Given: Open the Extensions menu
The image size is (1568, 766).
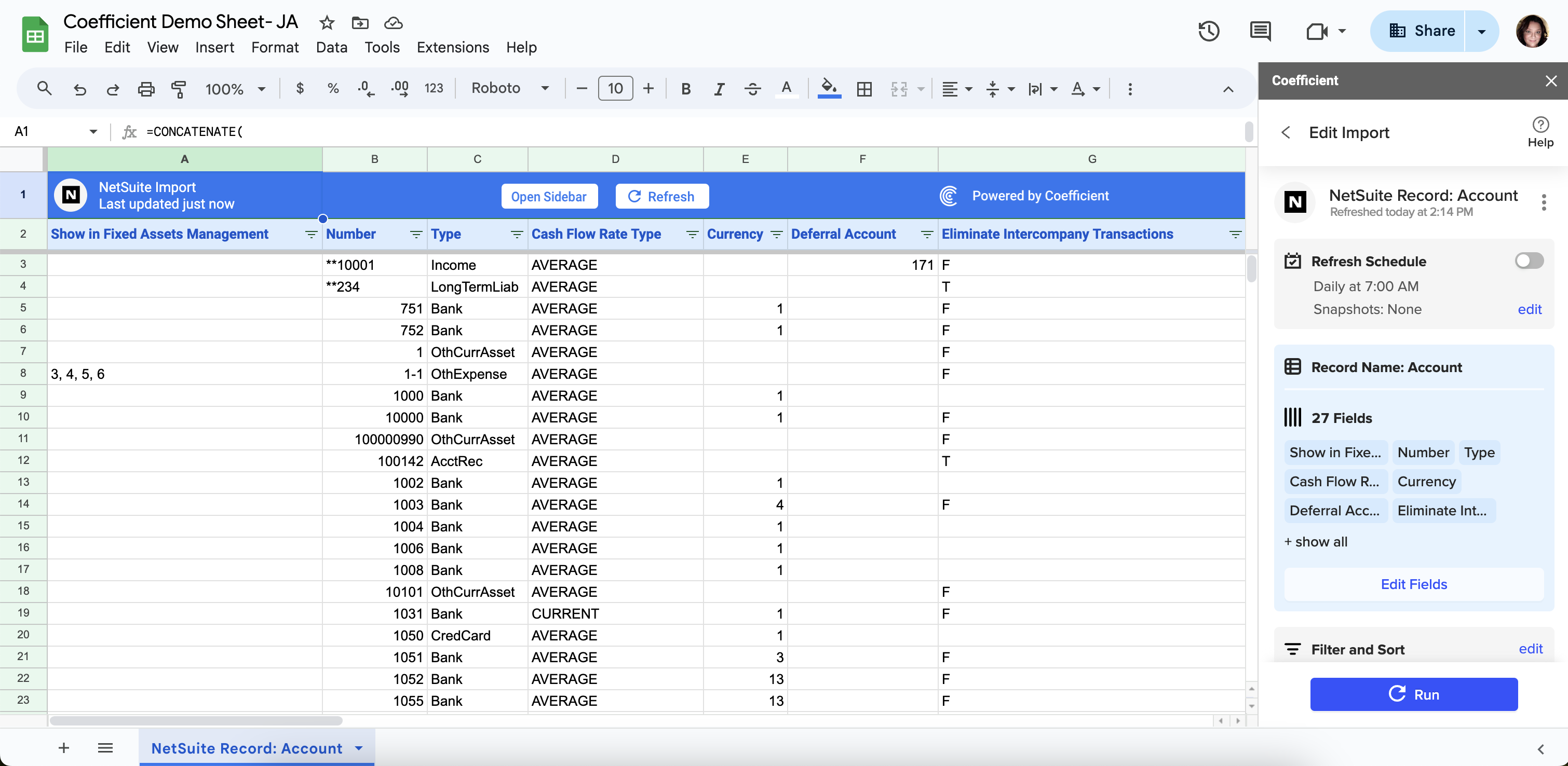Looking at the screenshot, I should (x=453, y=47).
